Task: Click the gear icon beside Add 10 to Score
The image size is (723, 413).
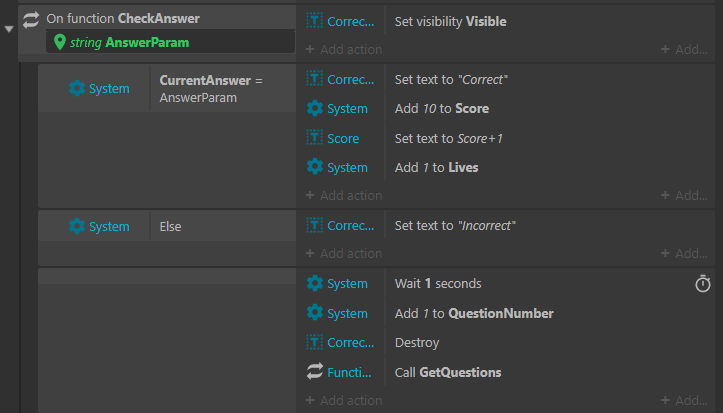Action: (314, 108)
